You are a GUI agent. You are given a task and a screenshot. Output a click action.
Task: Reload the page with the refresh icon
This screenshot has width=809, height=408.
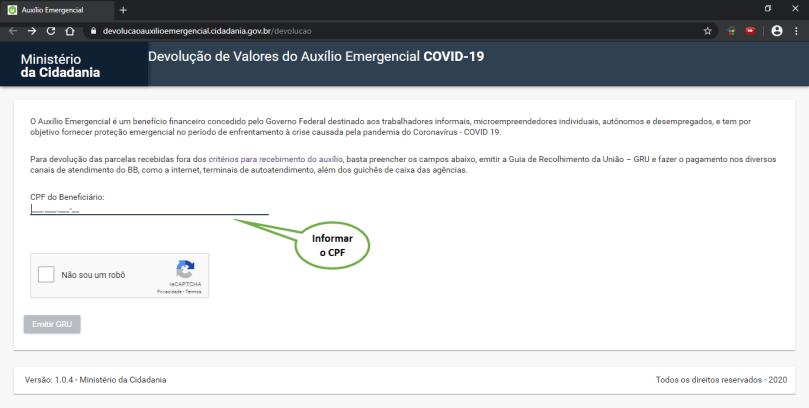[50, 31]
